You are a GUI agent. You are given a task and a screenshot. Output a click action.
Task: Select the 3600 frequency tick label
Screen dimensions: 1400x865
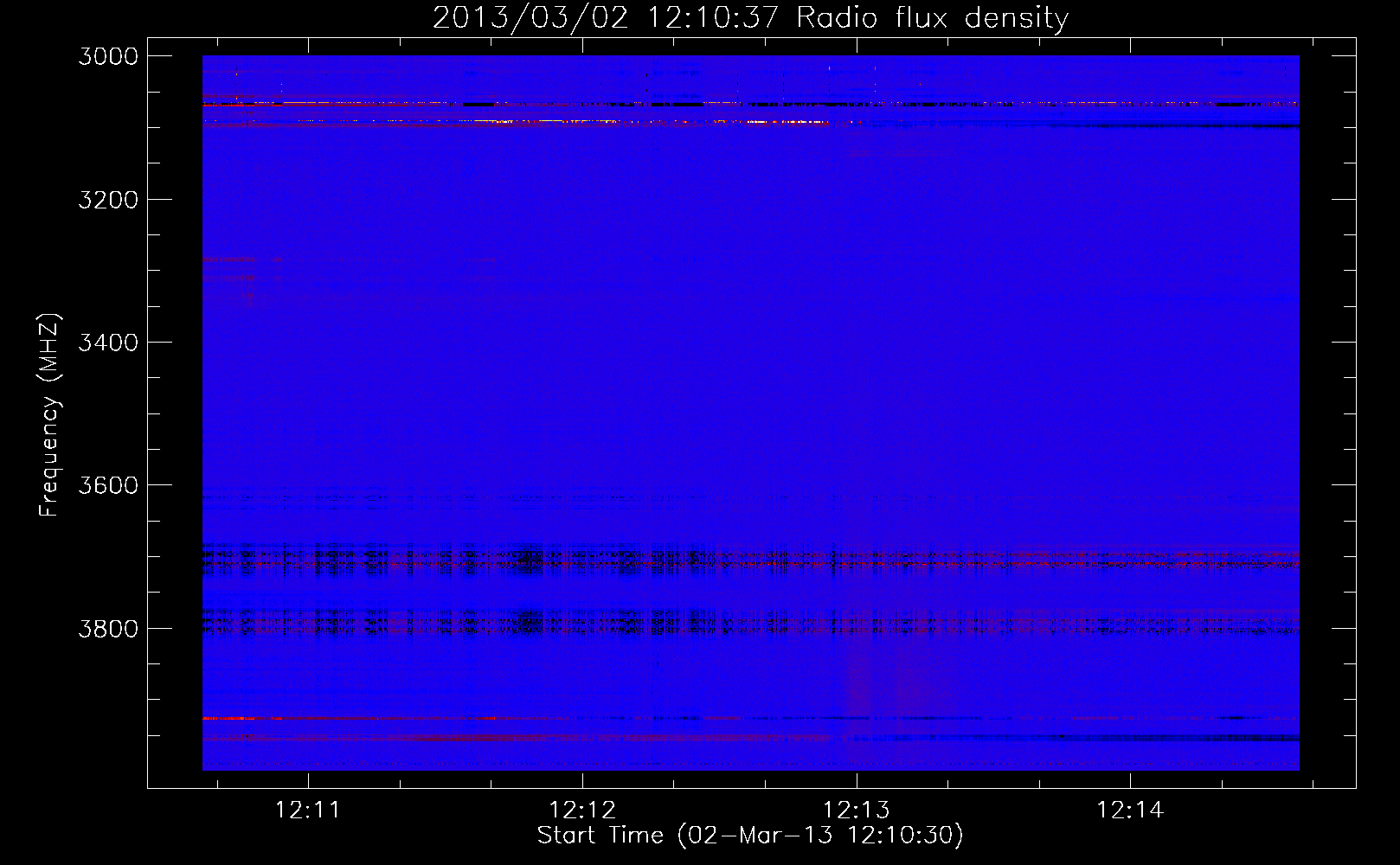(108, 485)
